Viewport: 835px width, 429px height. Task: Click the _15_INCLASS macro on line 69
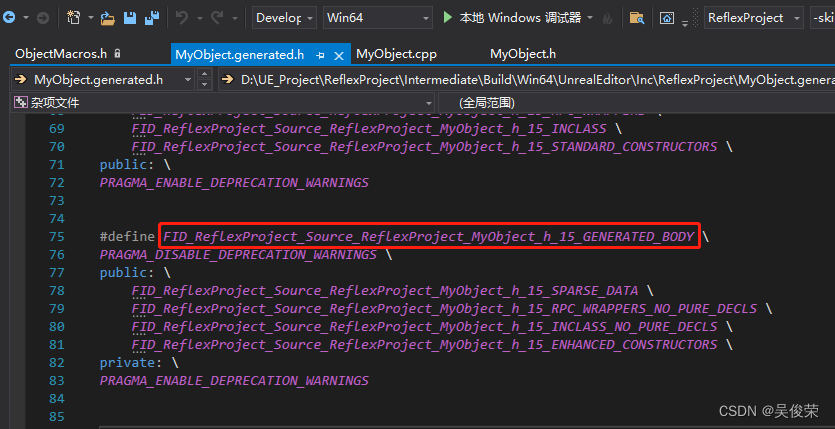[369, 129]
